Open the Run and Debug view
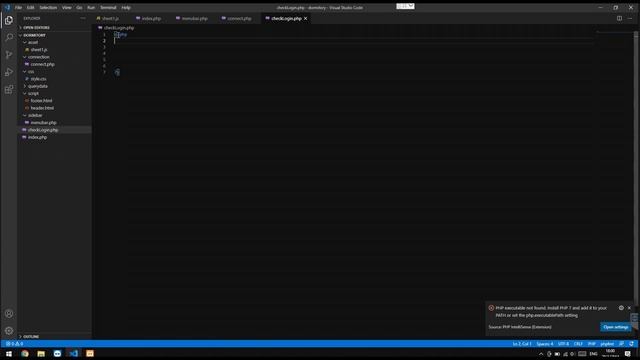The width and height of the screenshot is (640, 360). (9, 72)
